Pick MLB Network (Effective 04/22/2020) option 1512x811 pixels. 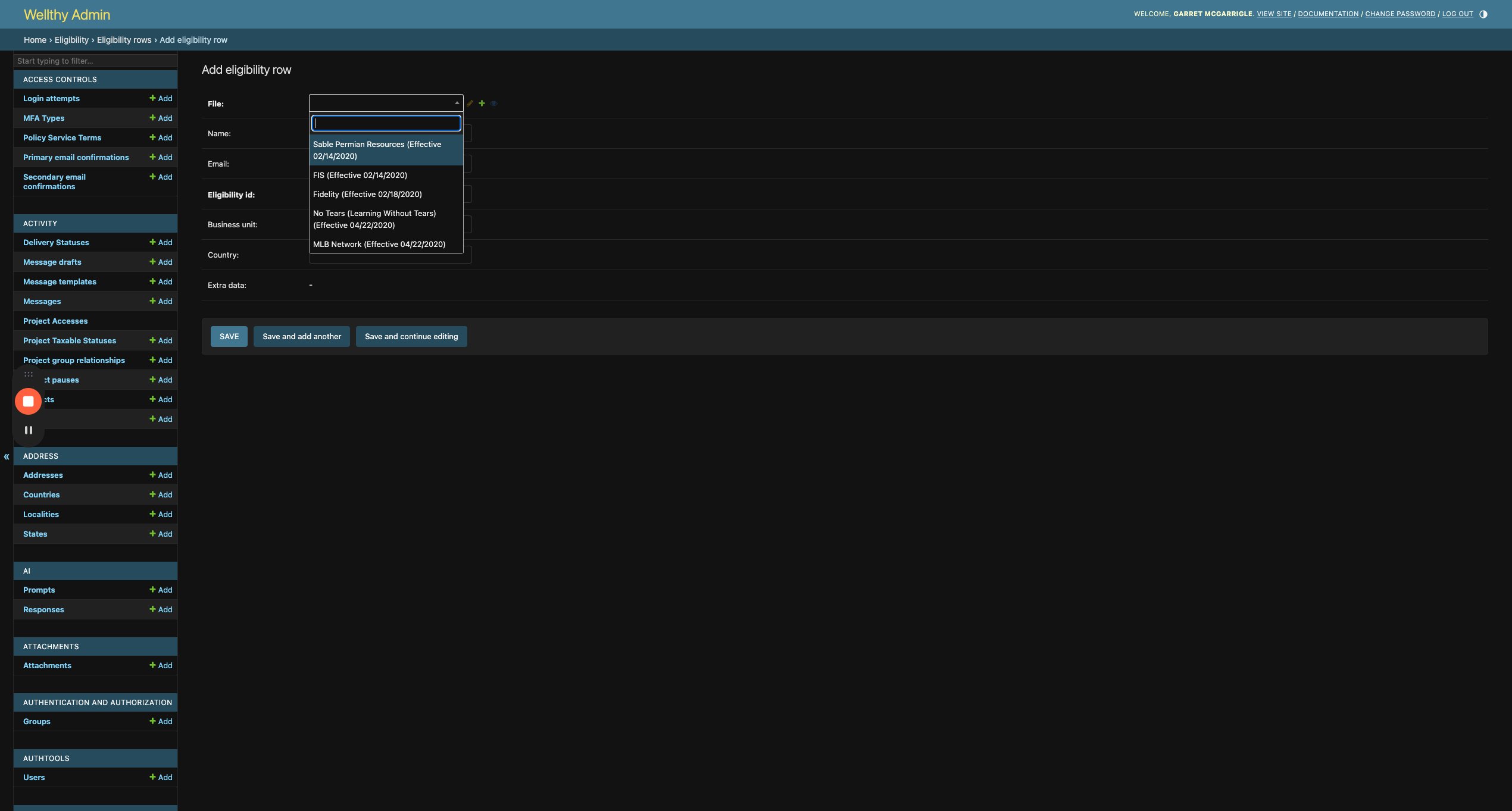[x=386, y=244]
